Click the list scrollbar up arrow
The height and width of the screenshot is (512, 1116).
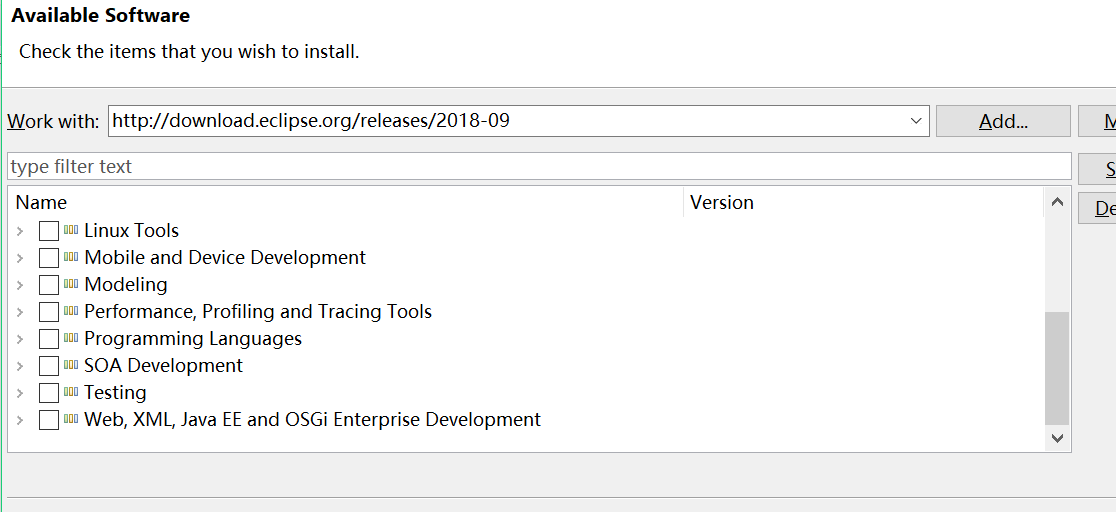1057,202
